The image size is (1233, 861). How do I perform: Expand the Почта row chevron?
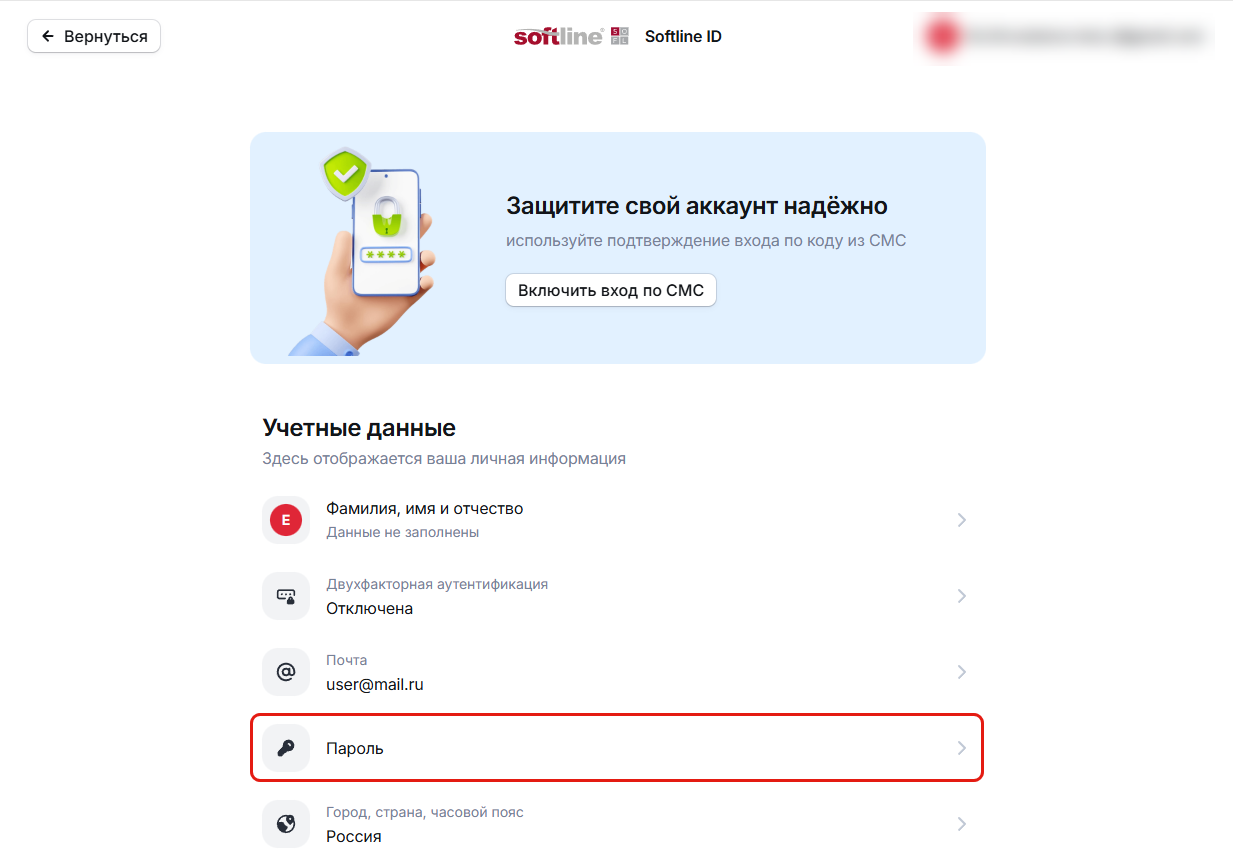(x=961, y=672)
